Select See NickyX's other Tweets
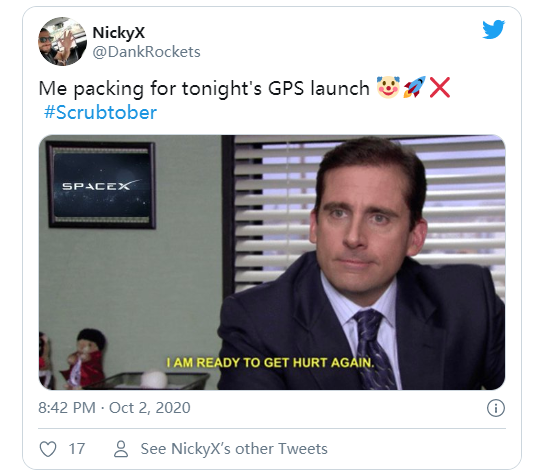Image resolution: width=544 pixels, height=476 pixels. pos(234,449)
